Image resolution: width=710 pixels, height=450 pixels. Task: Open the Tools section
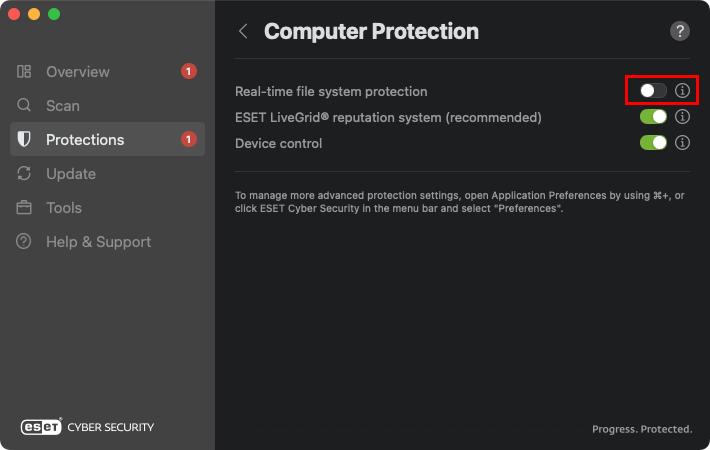64,208
